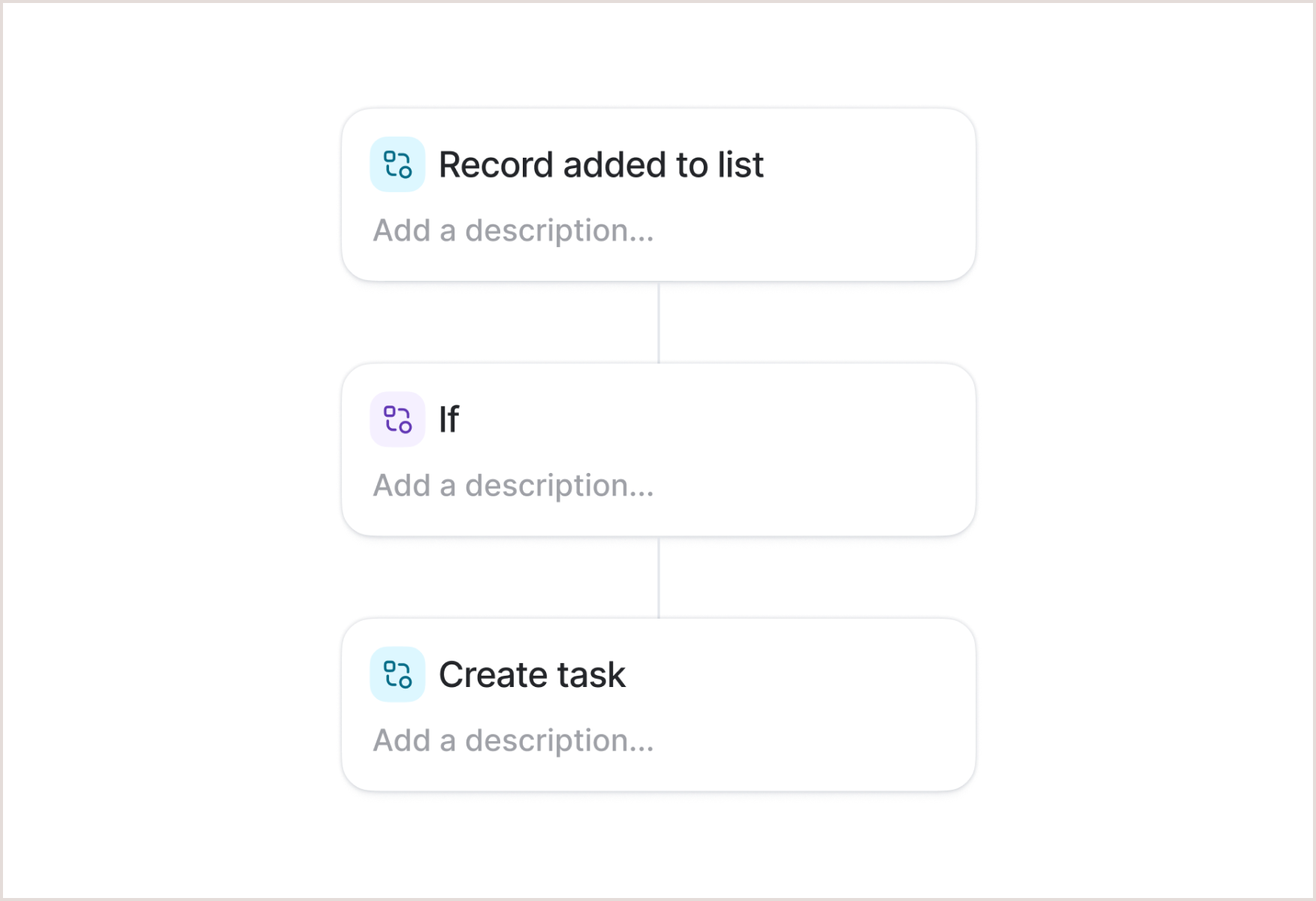Click empty canvas right of the workflow

pyautogui.click(x=1145, y=450)
